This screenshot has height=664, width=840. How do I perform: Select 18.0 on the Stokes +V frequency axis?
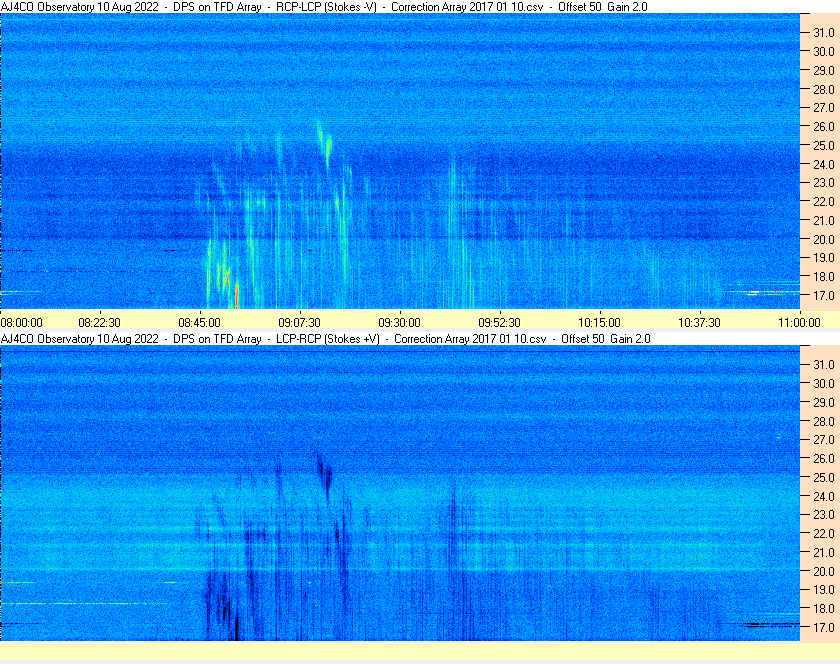824,609
